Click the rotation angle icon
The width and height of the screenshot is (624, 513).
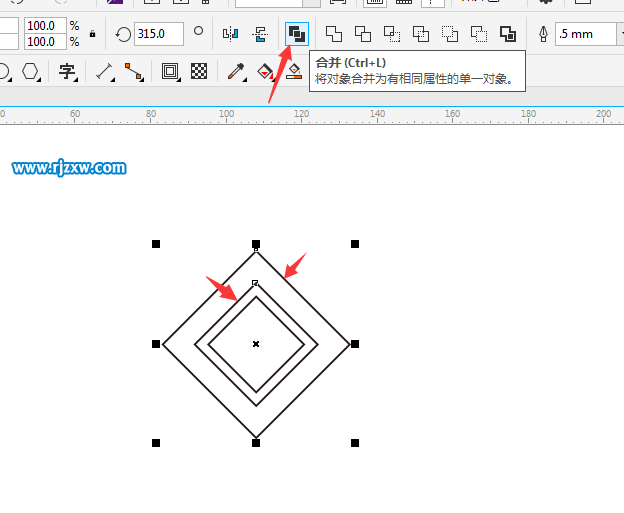(123, 34)
